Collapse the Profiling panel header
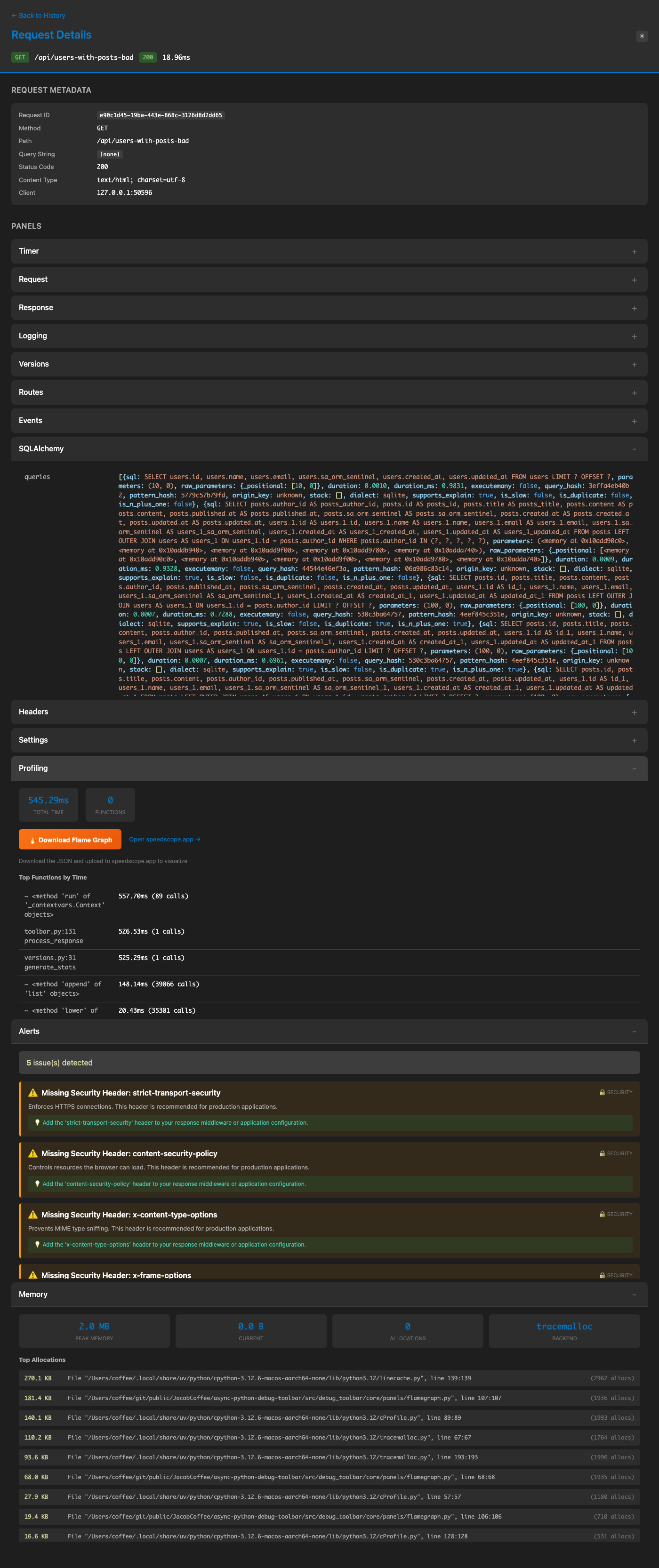 [329, 769]
